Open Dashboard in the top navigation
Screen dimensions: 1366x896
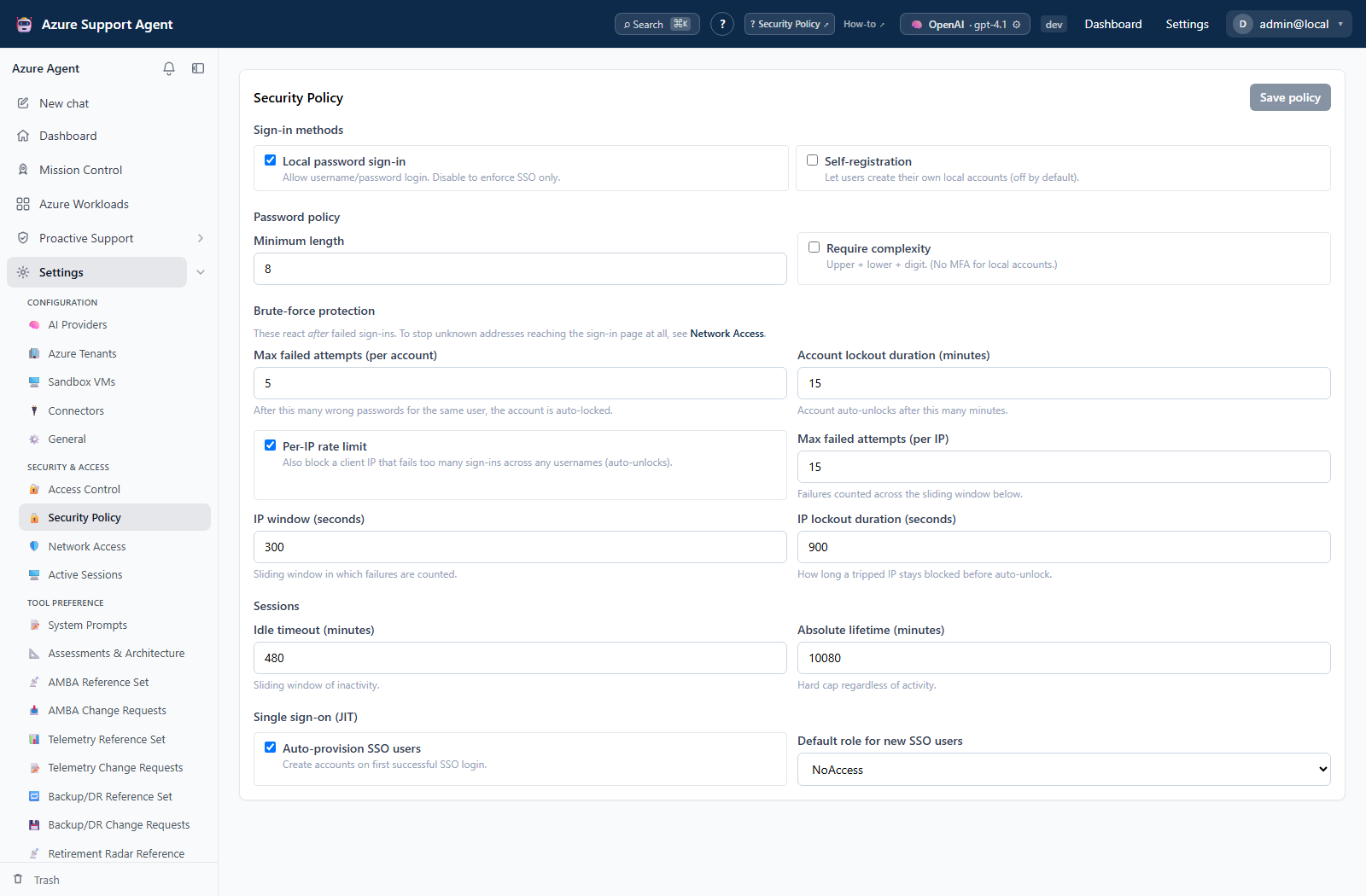click(x=1113, y=24)
